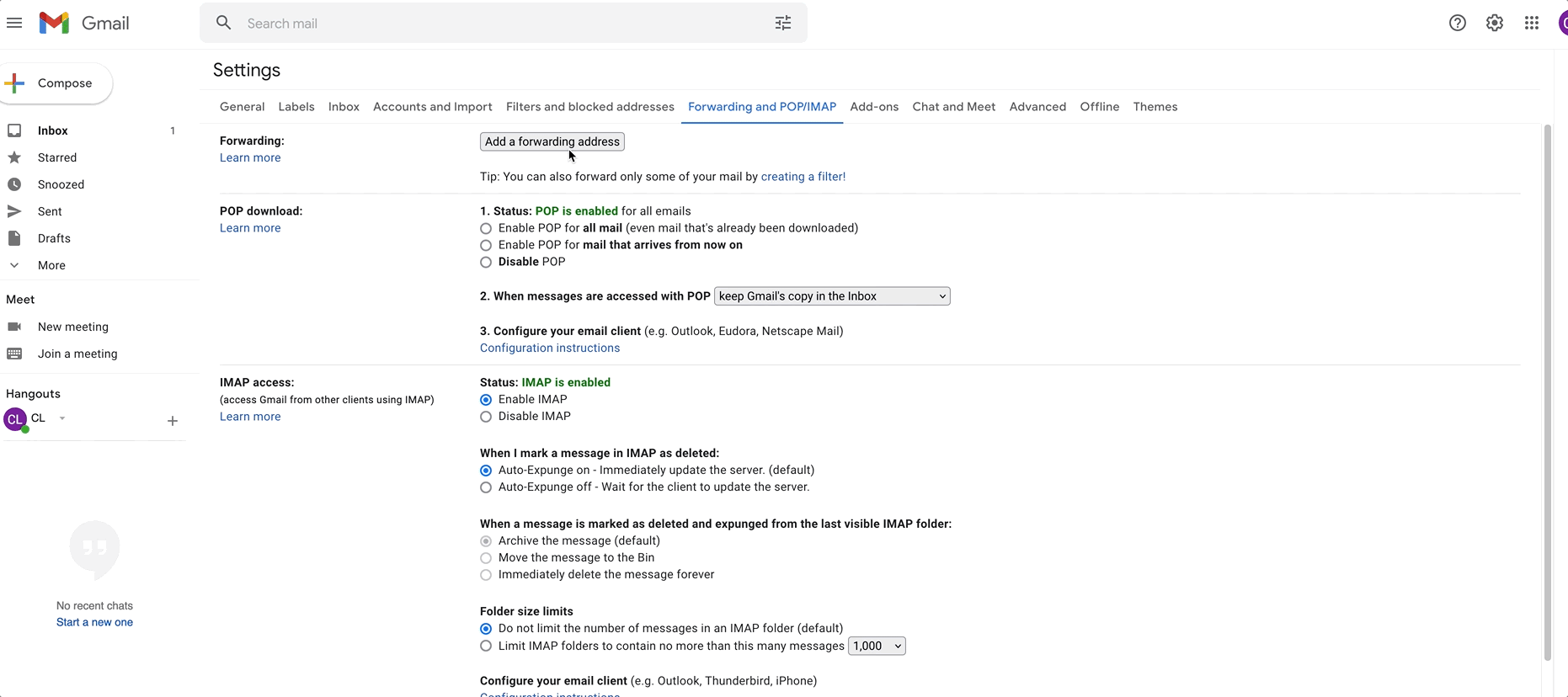Image resolution: width=1568 pixels, height=697 pixels.
Task: Open POP Configuration instructions link
Action: (x=550, y=348)
